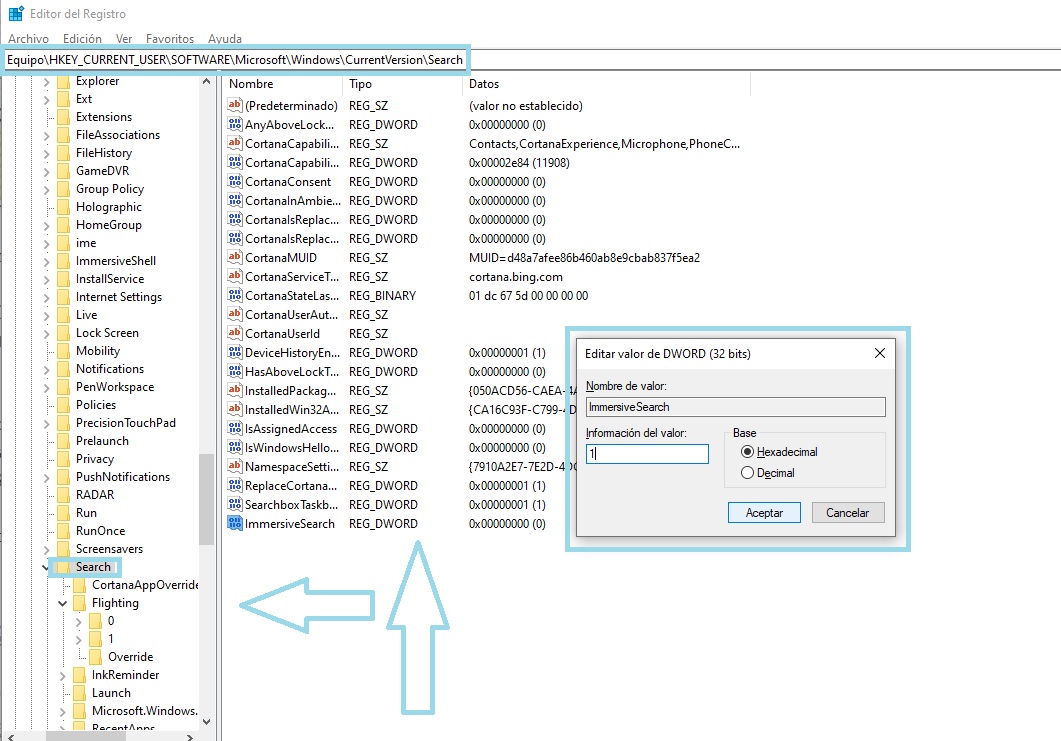Collapse the Search key in tree
Image resolution: width=1061 pixels, height=741 pixels.
46,567
